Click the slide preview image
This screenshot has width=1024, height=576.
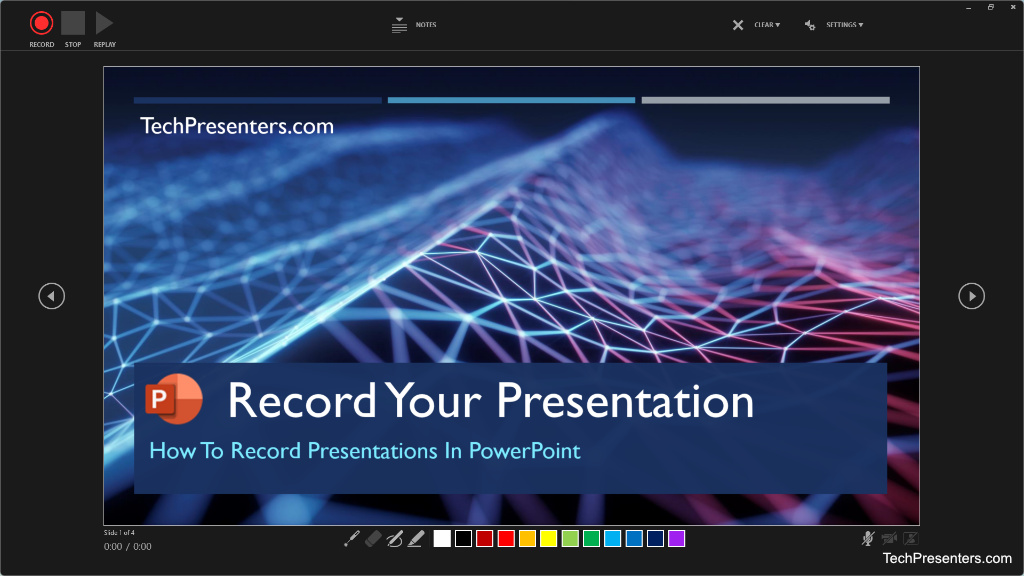pos(511,296)
